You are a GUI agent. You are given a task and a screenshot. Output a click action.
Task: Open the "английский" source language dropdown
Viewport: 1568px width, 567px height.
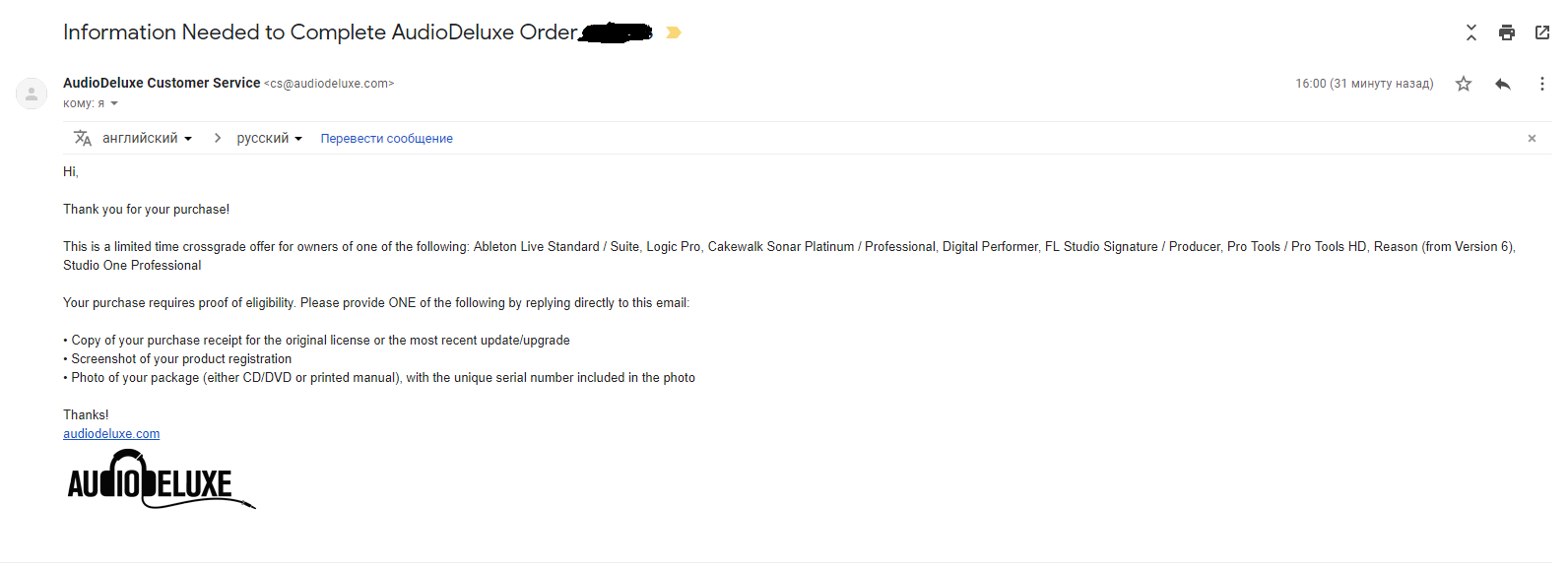click(x=148, y=138)
